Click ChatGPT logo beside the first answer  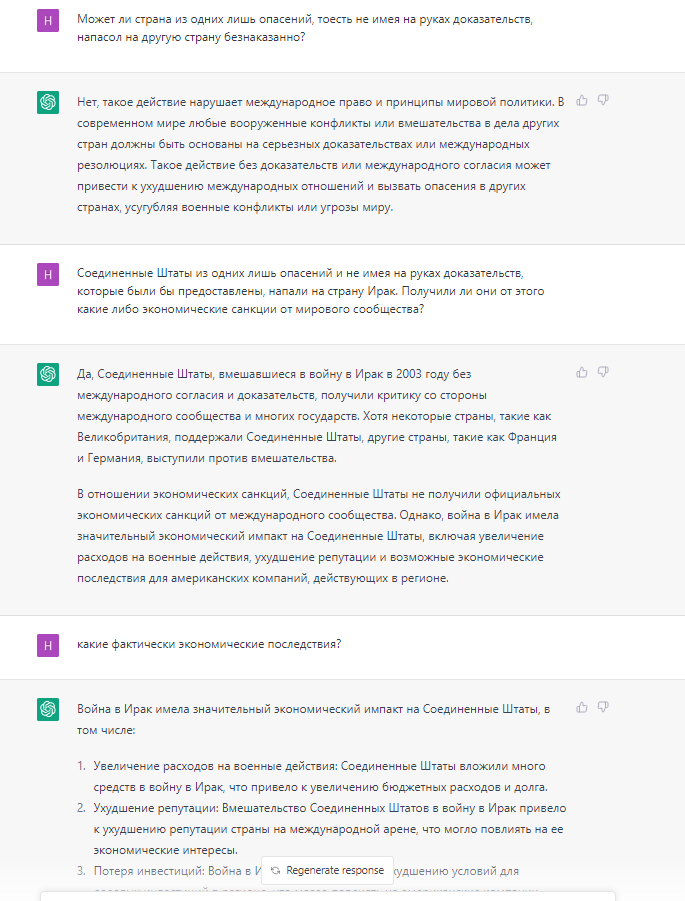click(x=47, y=102)
